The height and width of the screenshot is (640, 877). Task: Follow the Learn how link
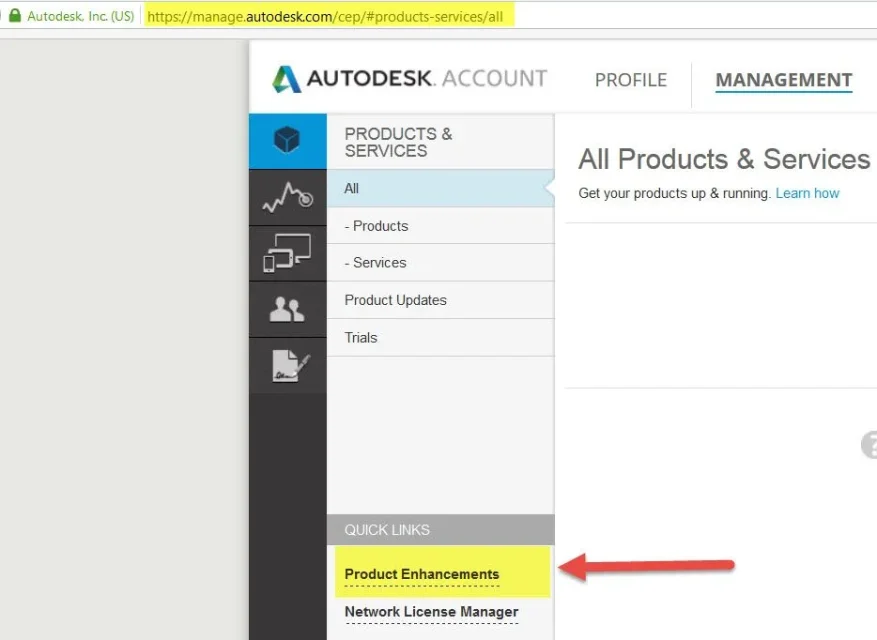(x=807, y=193)
